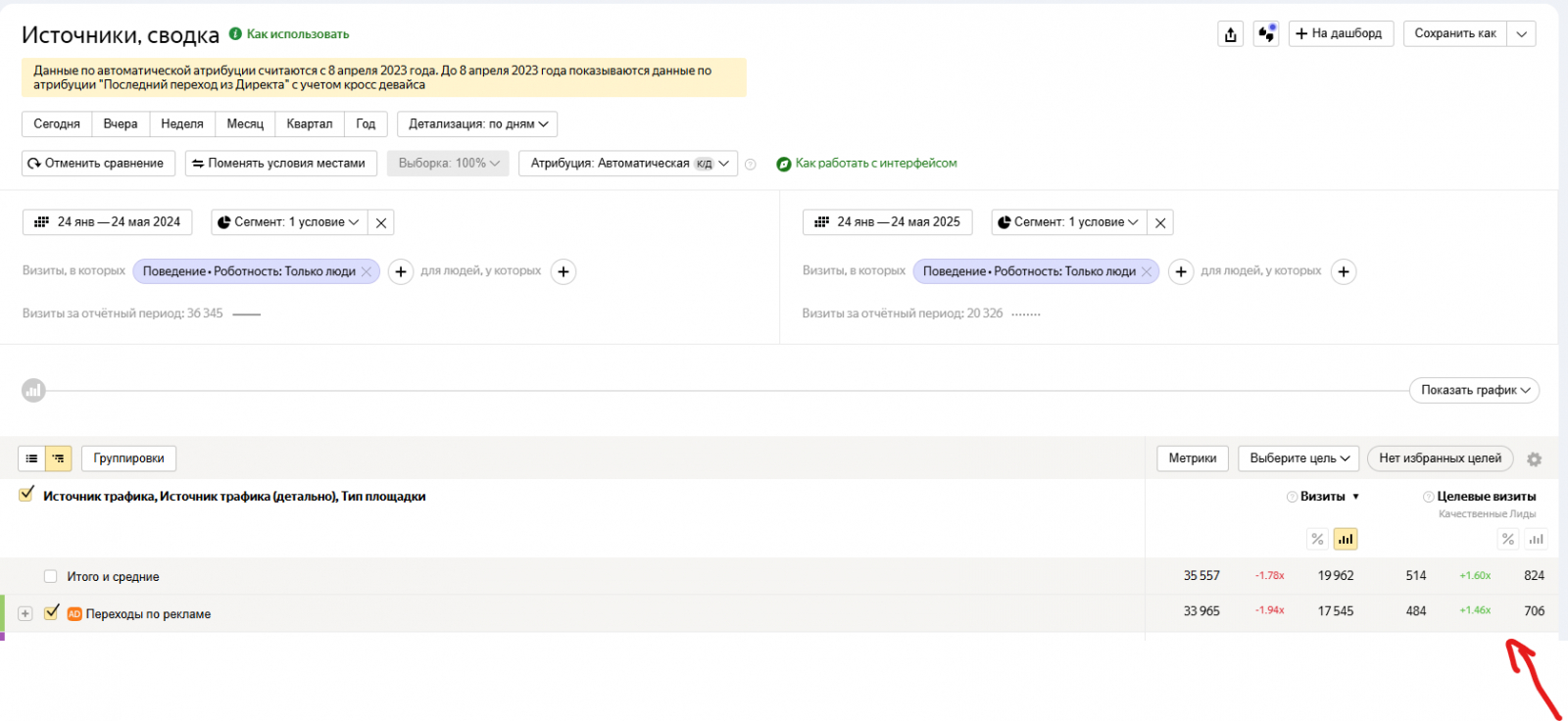Select the 'Квартал' period tab
The height and width of the screenshot is (721, 1568).
click(309, 124)
